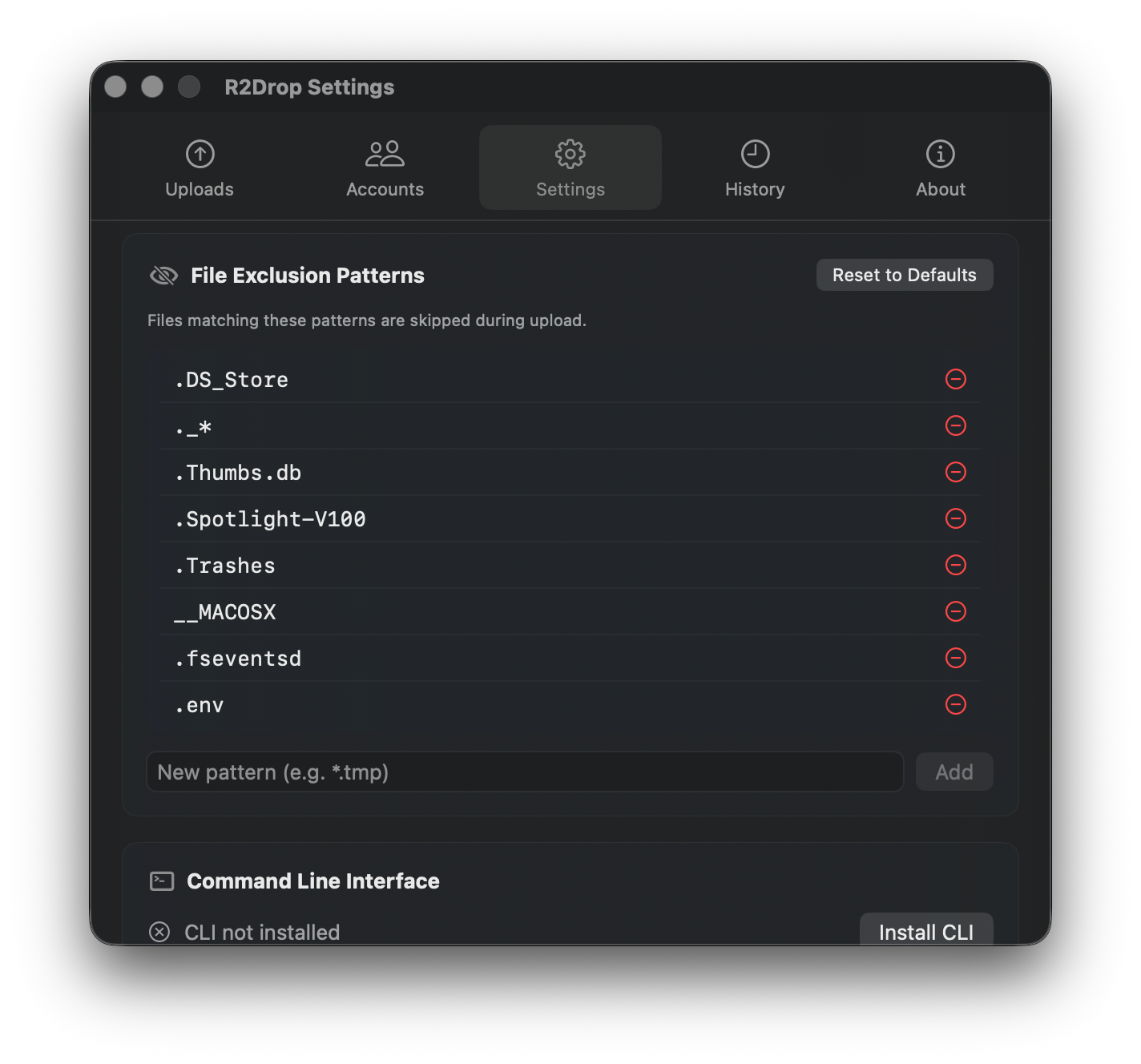Remove the .fseventsd exclusion pattern
Screen dimensions: 1141x1064
point(956,659)
